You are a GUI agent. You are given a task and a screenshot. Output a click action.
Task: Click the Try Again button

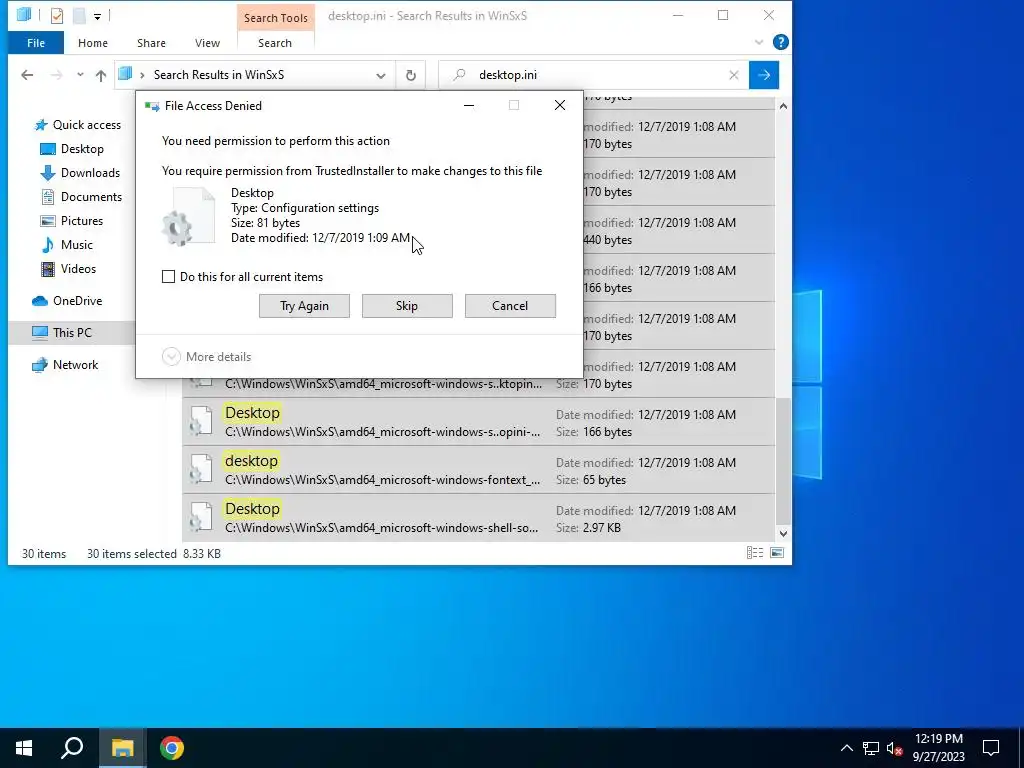pyautogui.click(x=304, y=306)
